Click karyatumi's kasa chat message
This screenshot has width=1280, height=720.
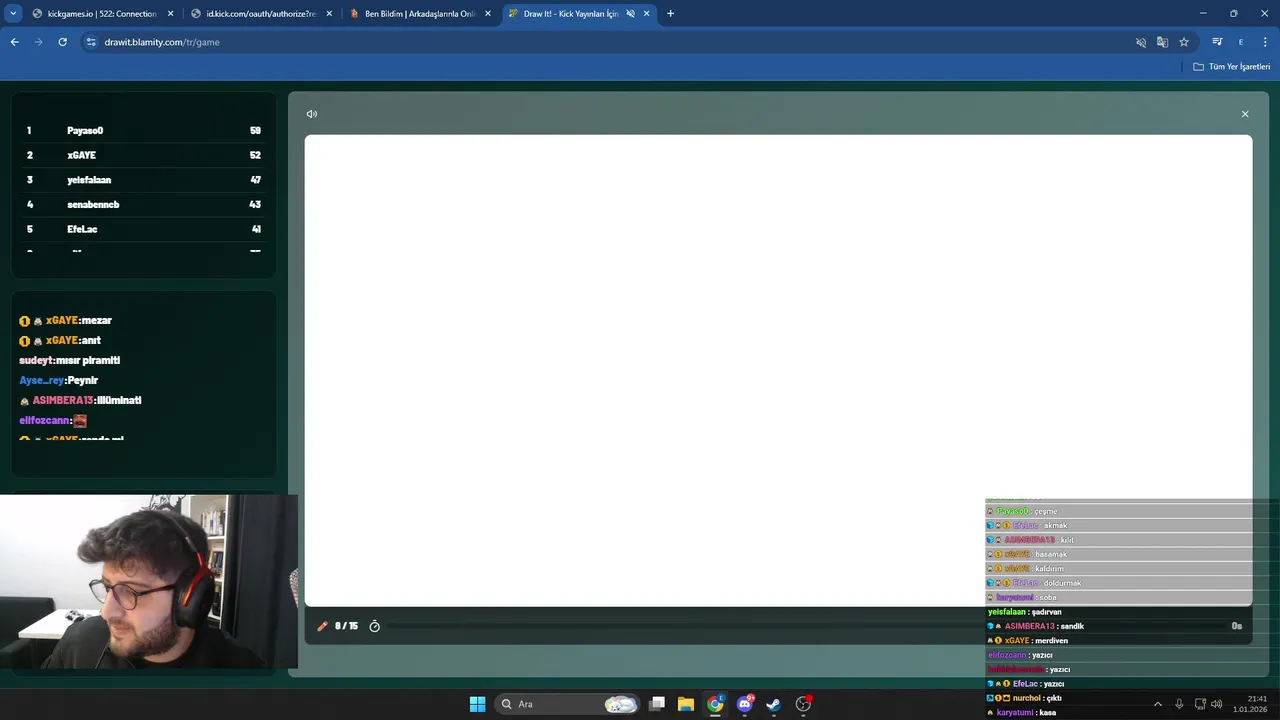(1021, 712)
